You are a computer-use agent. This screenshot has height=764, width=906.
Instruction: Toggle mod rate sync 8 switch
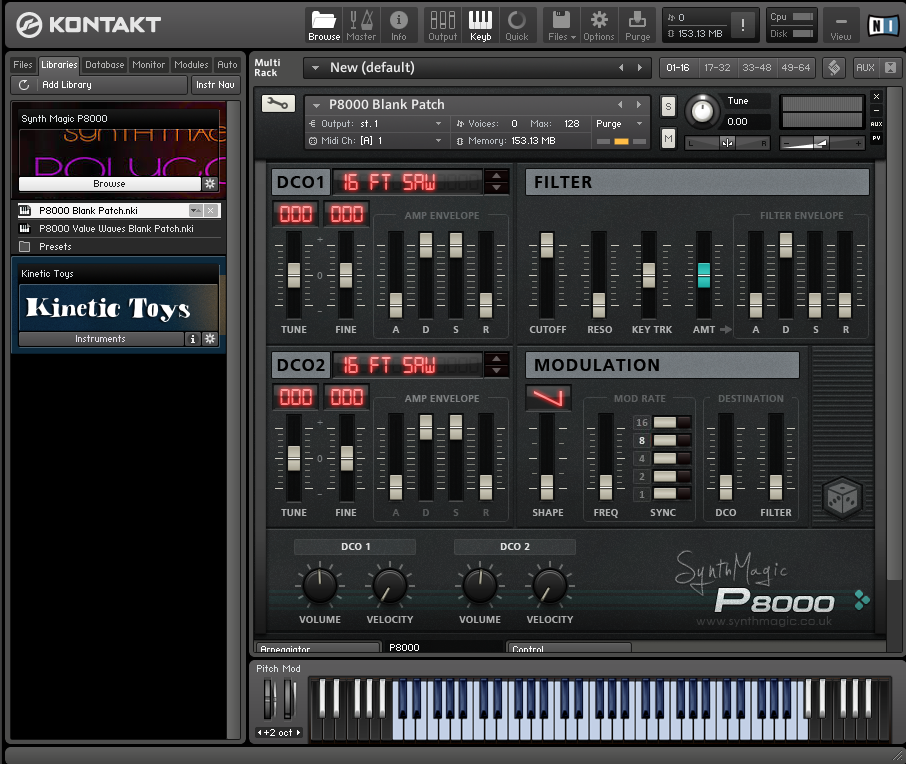(x=672, y=440)
